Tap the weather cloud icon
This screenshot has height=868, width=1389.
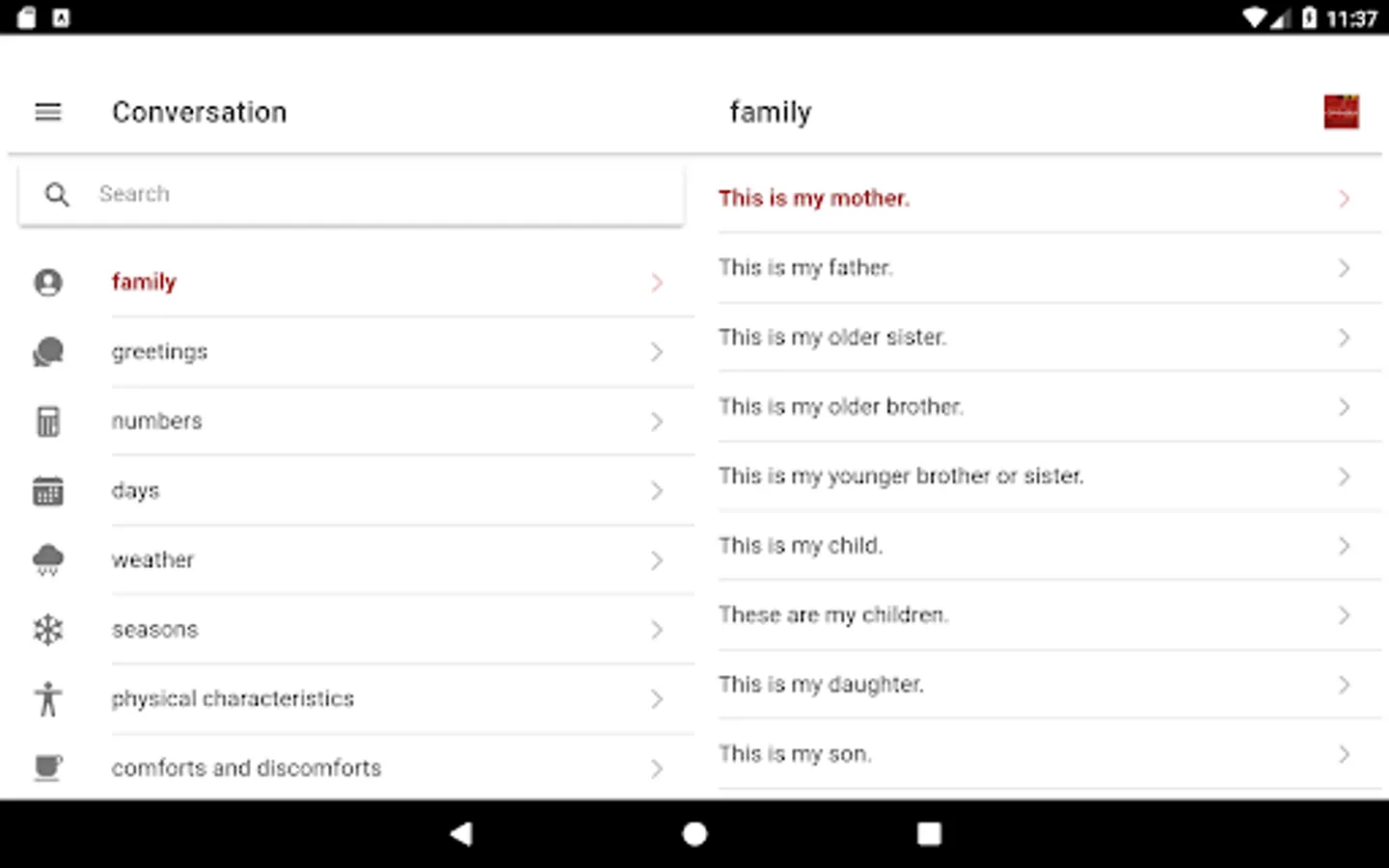pos(48,559)
